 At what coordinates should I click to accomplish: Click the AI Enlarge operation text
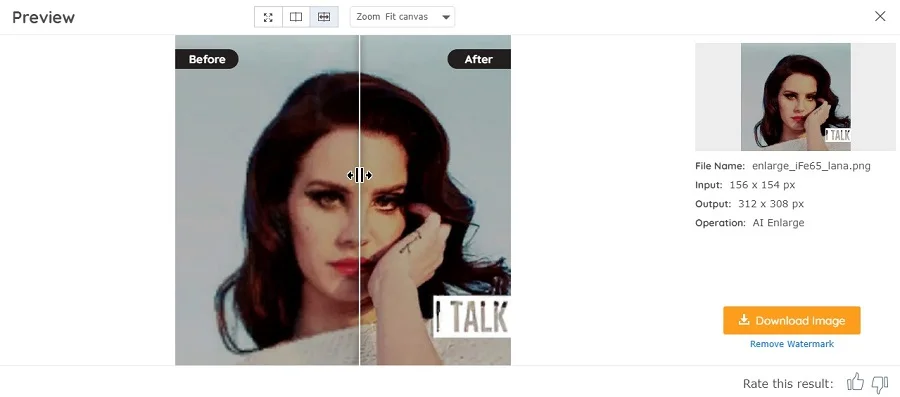pos(778,223)
